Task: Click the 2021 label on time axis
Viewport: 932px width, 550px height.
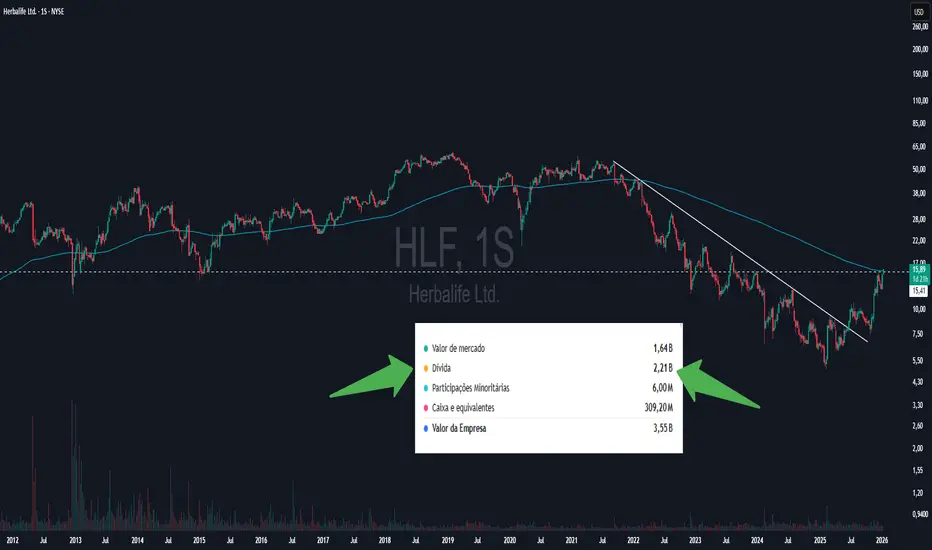Action: pyautogui.click(x=571, y=540)
